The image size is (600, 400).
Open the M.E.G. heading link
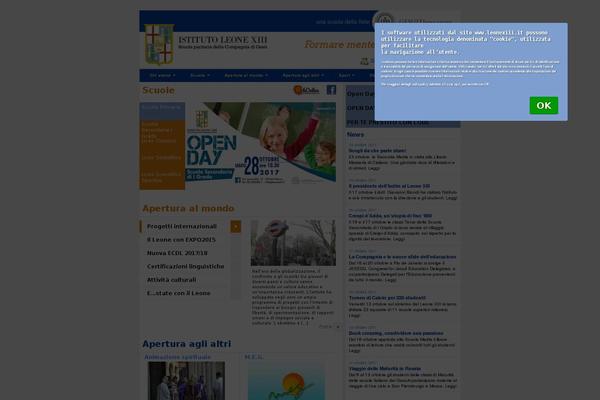click(254, 357)
